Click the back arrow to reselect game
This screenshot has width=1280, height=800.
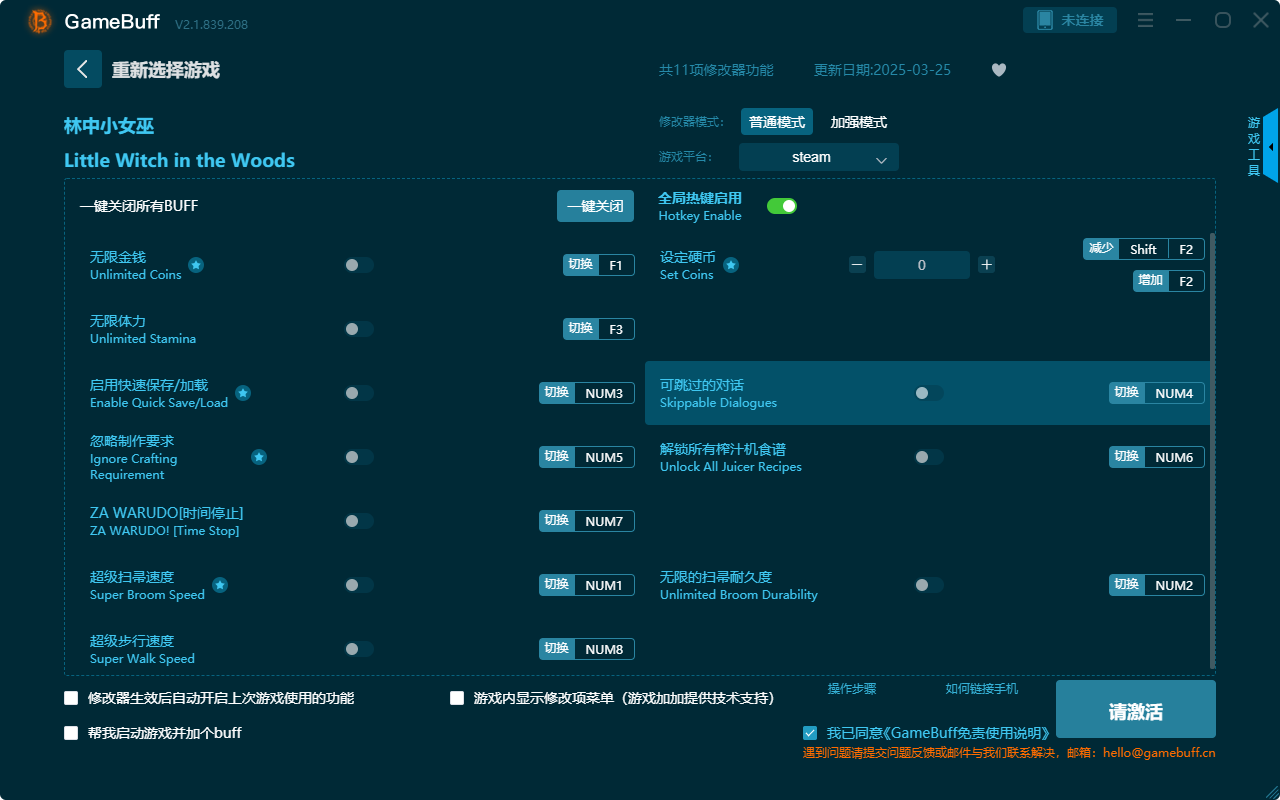tap(83, 68)
